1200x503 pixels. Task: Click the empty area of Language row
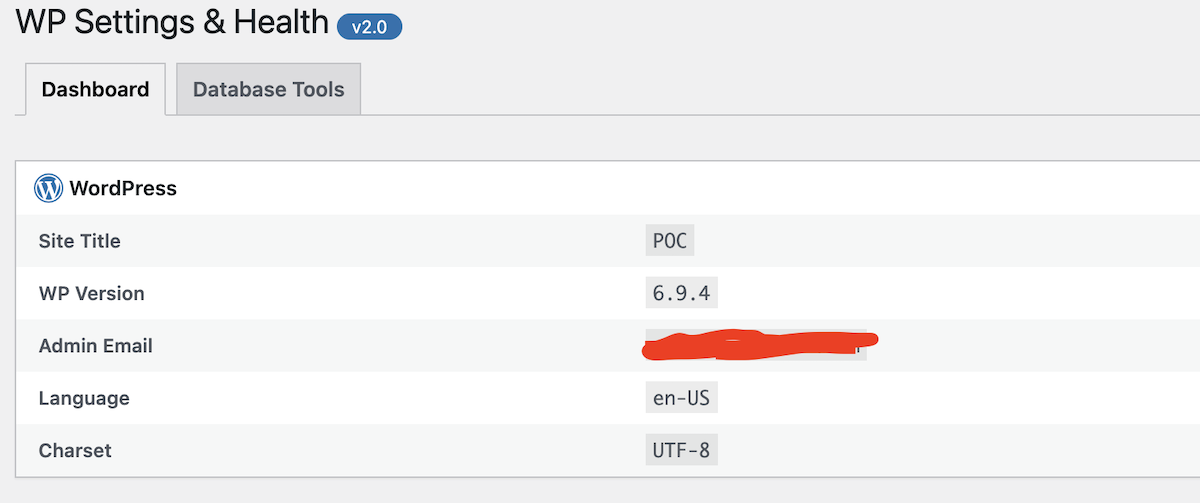[950, 398]
